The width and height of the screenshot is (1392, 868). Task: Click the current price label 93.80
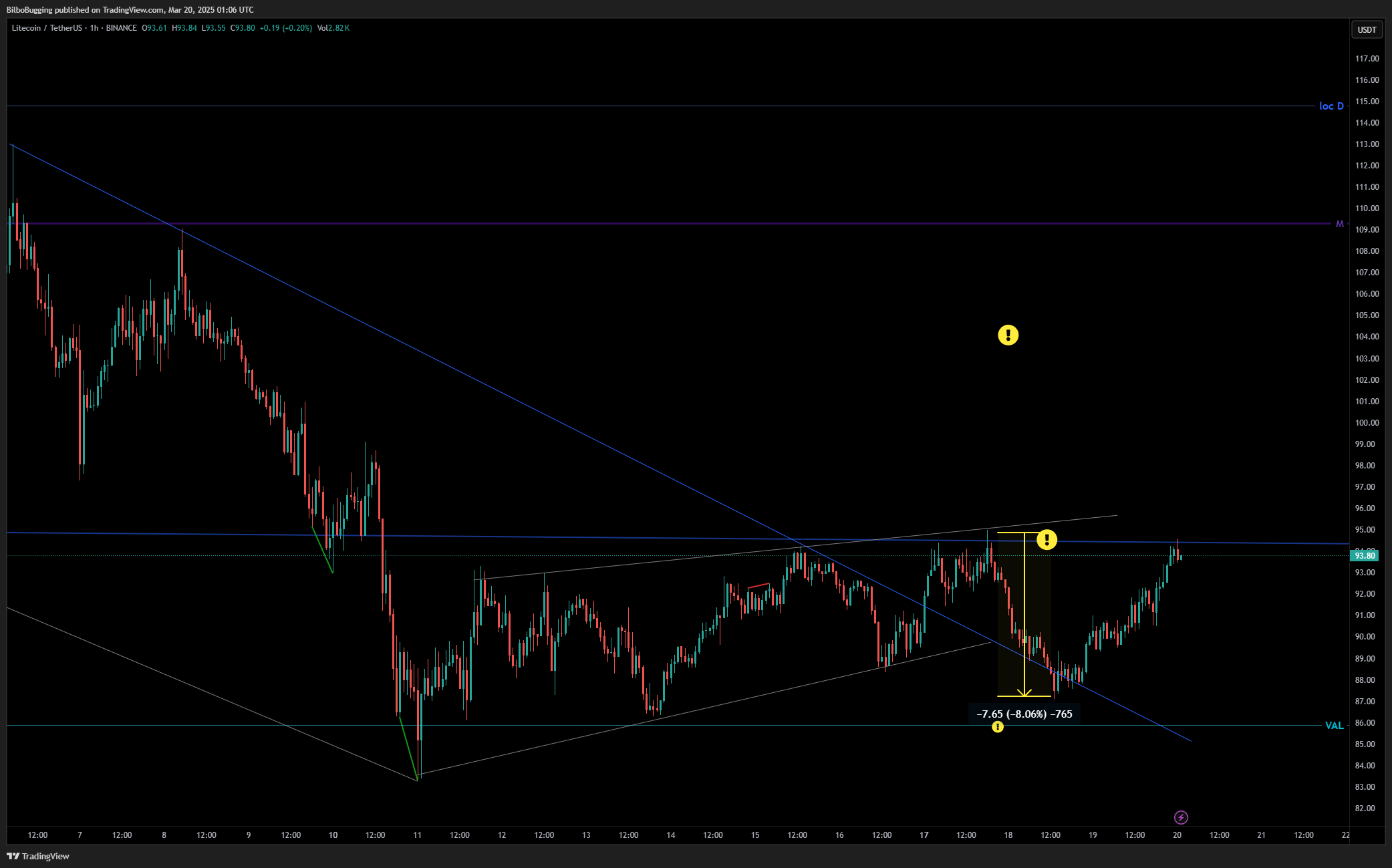pyautogui.click(x=1364, y=555)
